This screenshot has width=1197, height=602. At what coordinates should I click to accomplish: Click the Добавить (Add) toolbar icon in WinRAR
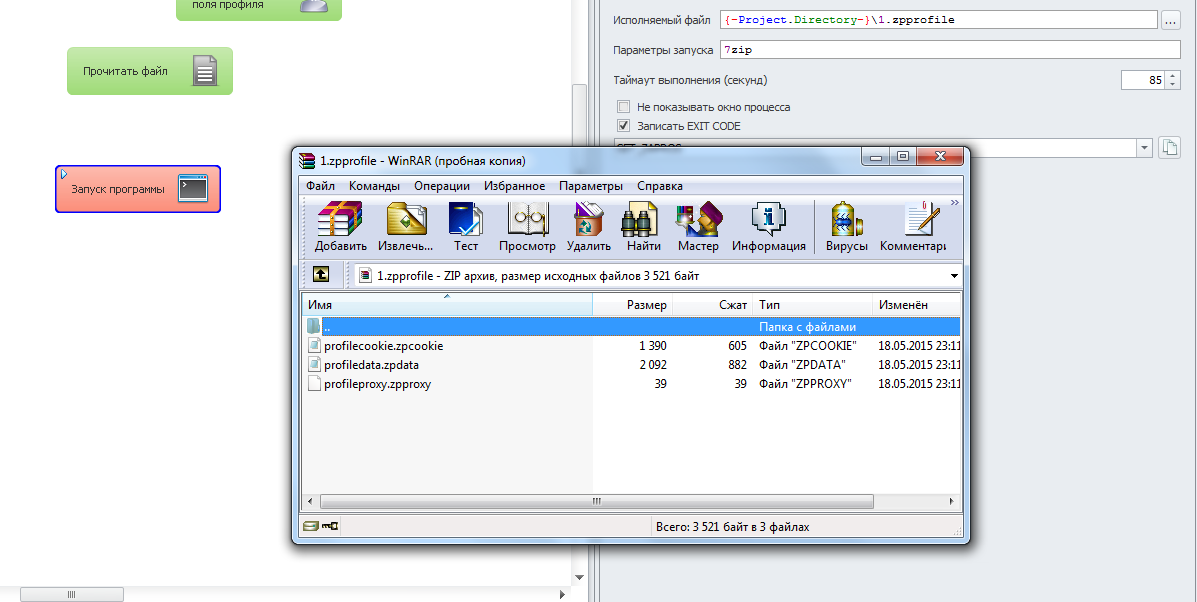coord(340,227)
